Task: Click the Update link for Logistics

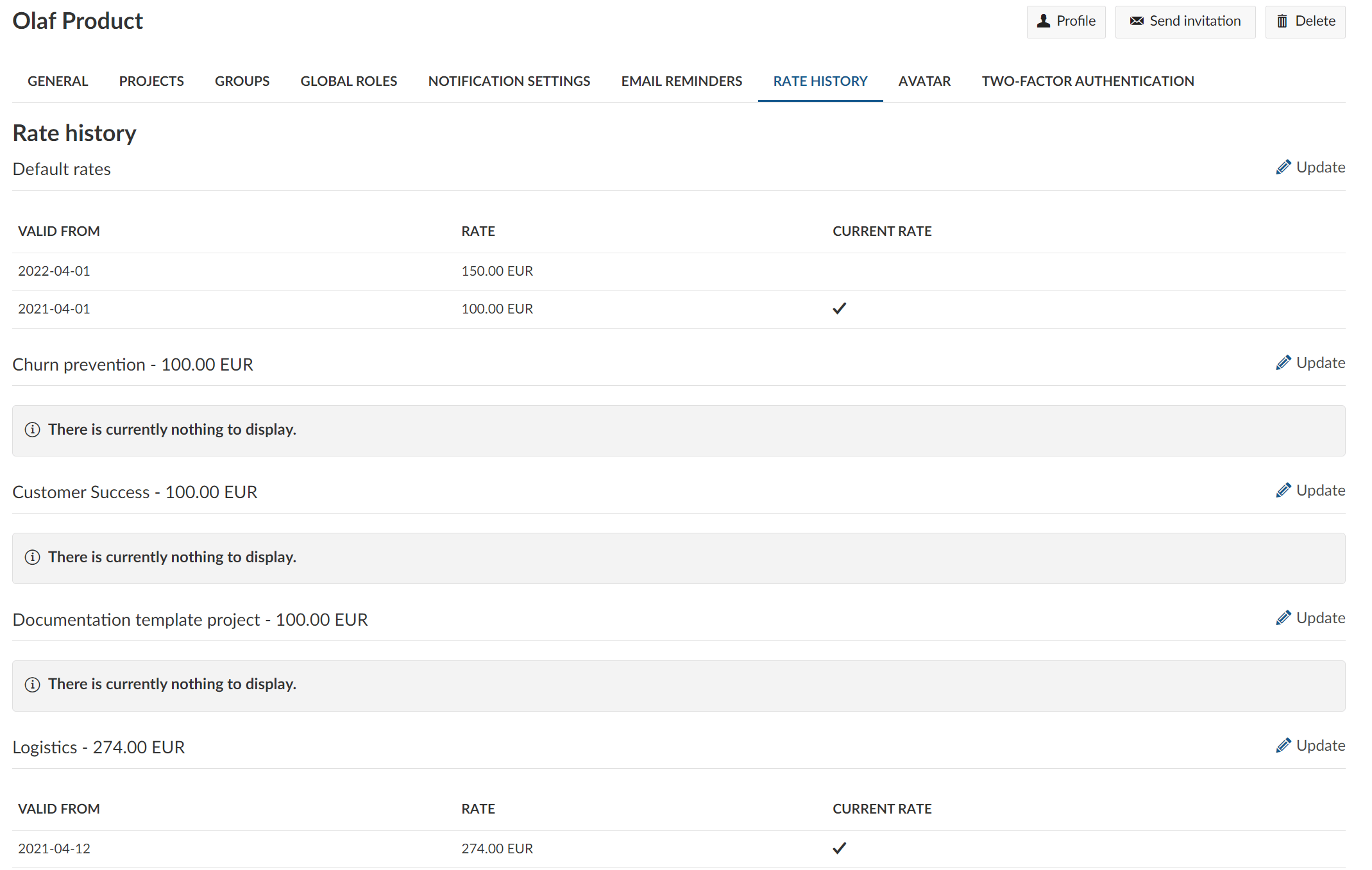Action: [1311, 745]
